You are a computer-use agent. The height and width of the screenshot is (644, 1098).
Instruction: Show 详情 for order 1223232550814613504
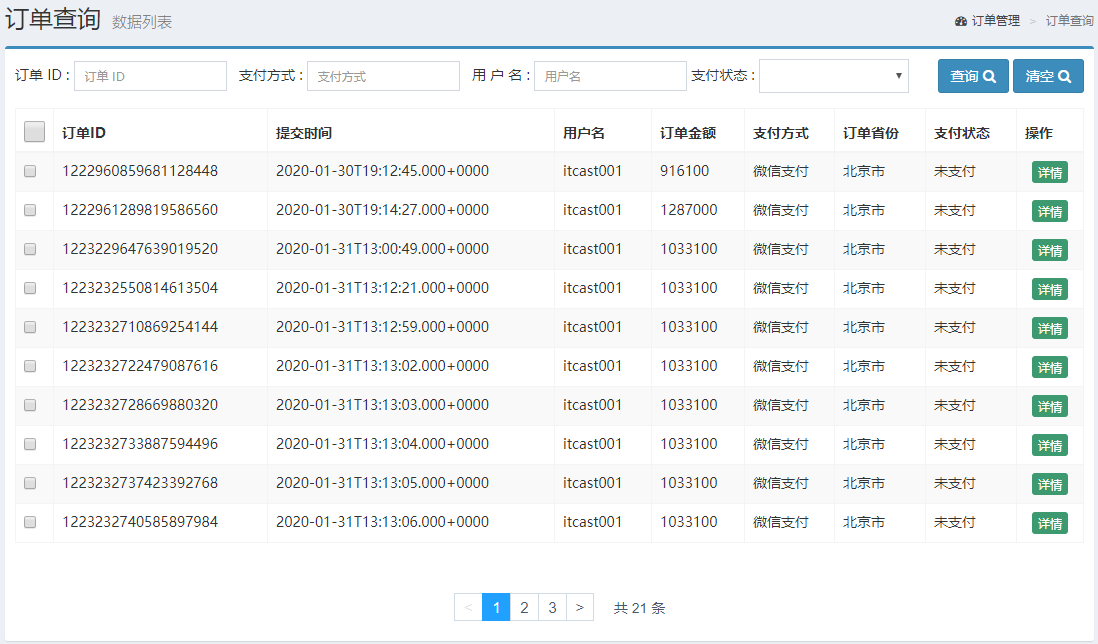click(1050, 289)
